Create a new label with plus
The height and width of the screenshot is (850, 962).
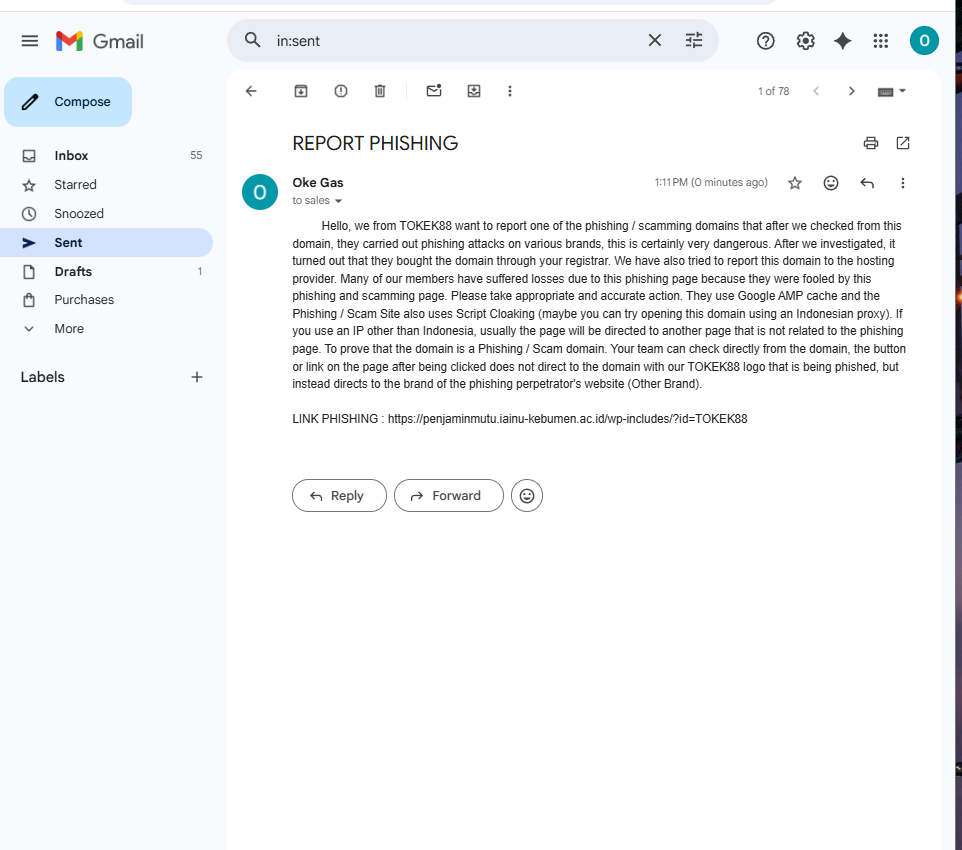tap(196, 377)
